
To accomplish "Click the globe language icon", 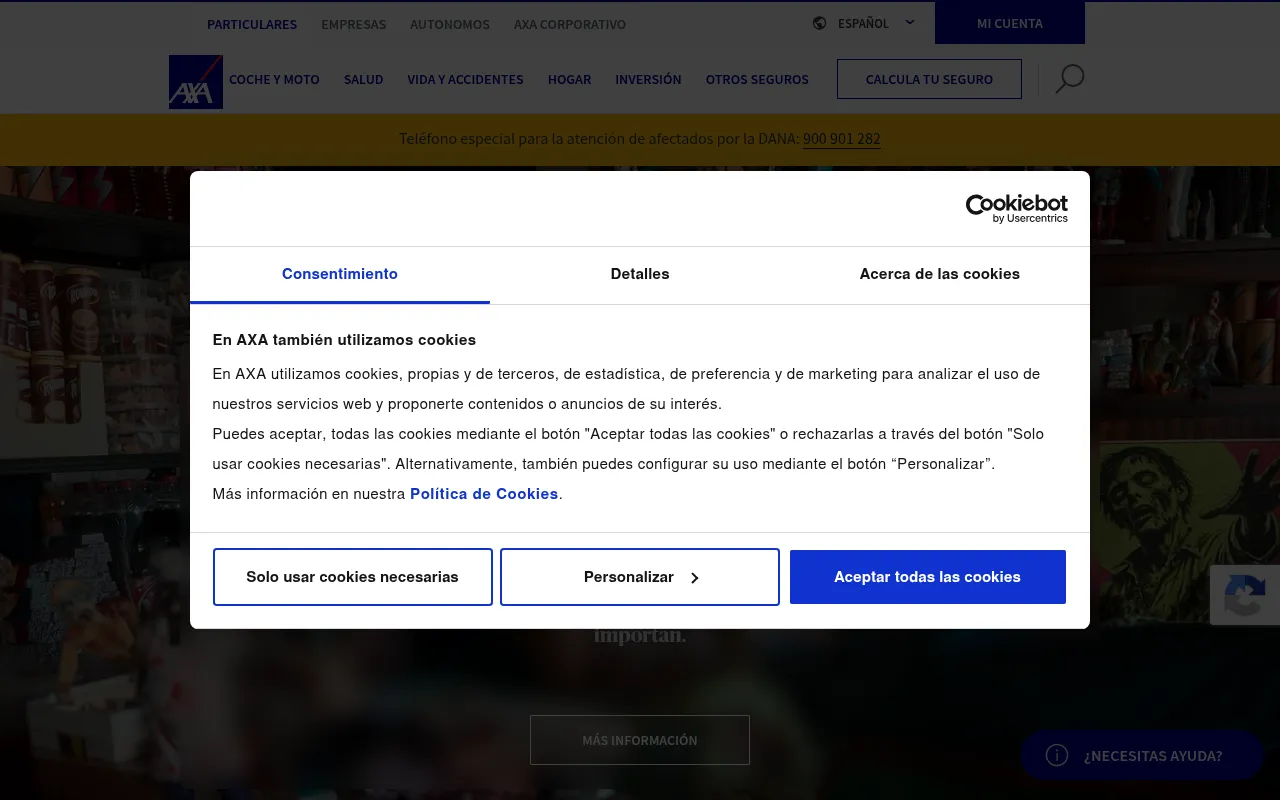I will tap(820, 23).
